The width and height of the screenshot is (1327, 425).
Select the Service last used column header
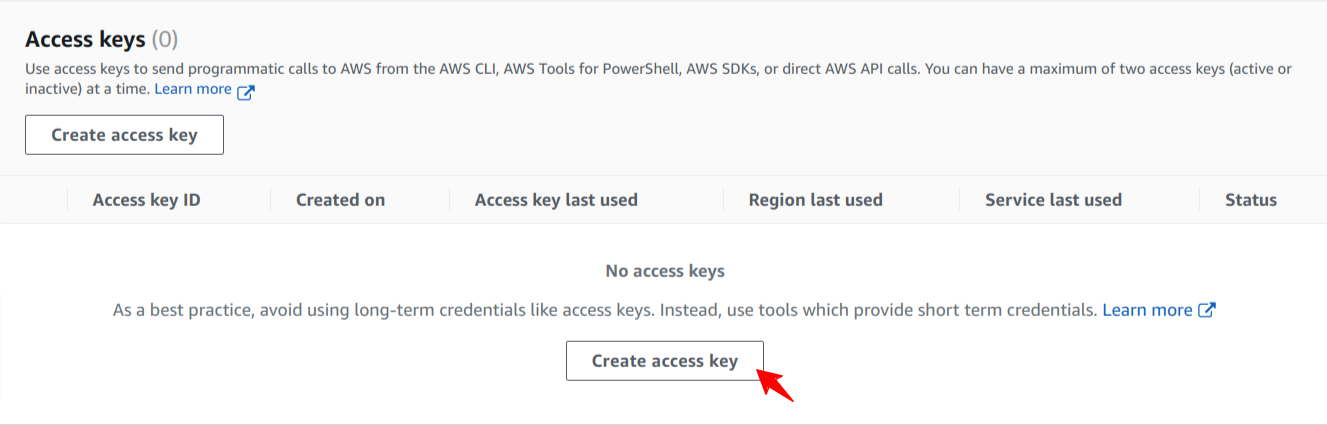click(1053, 200)
